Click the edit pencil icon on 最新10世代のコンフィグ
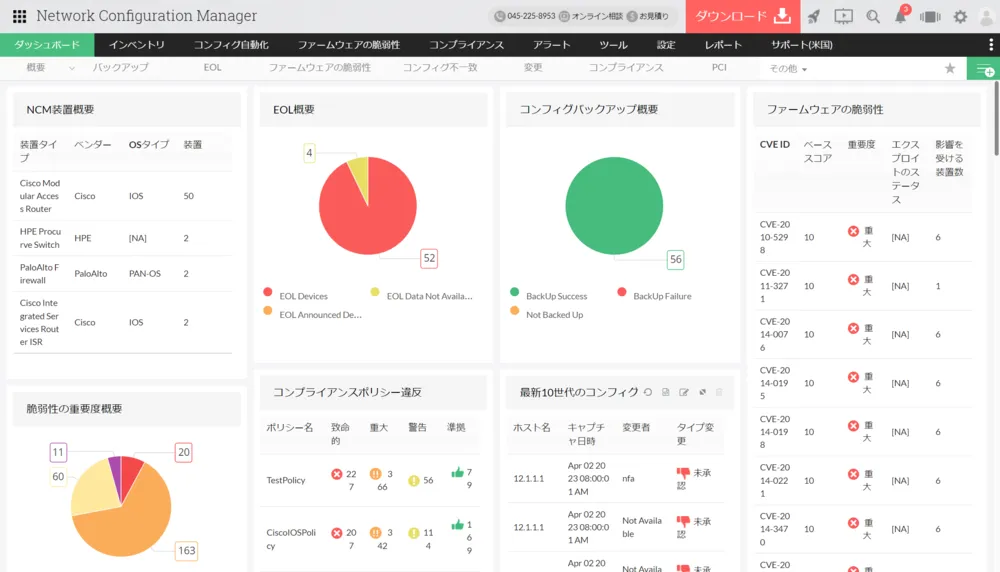The width and height of the screenshot is (1000, 572). 684,392
